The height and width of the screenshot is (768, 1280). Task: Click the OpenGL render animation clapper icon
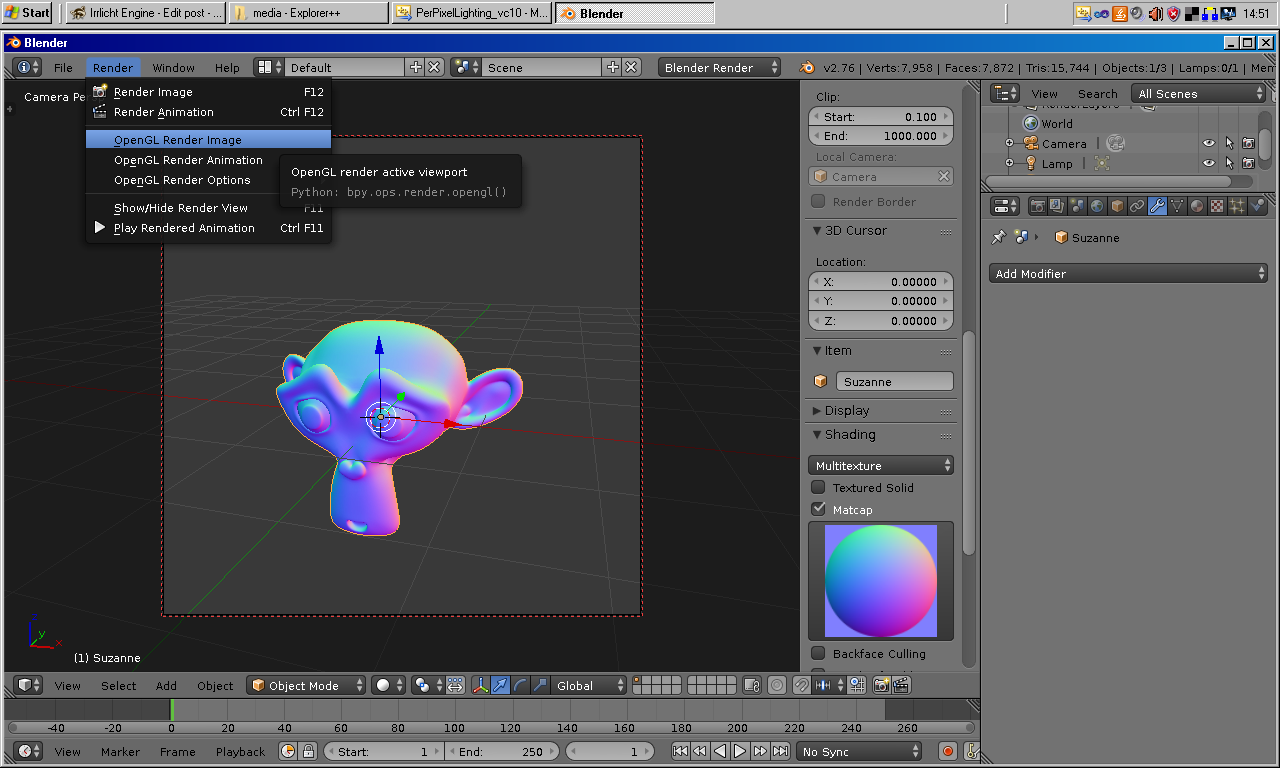pos(901,686)
